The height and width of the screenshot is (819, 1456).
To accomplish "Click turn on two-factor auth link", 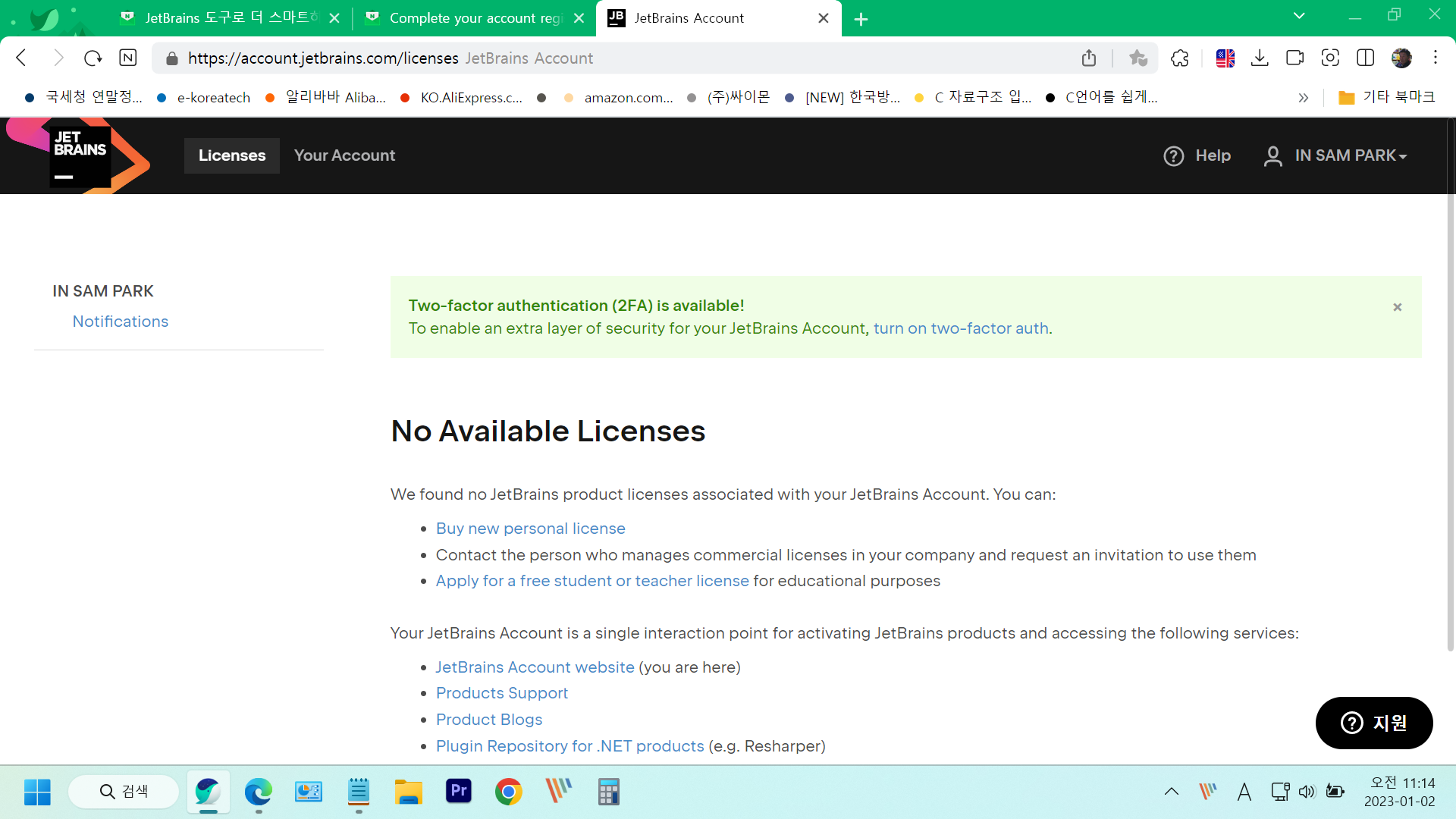I will click(x=961, y=328).
